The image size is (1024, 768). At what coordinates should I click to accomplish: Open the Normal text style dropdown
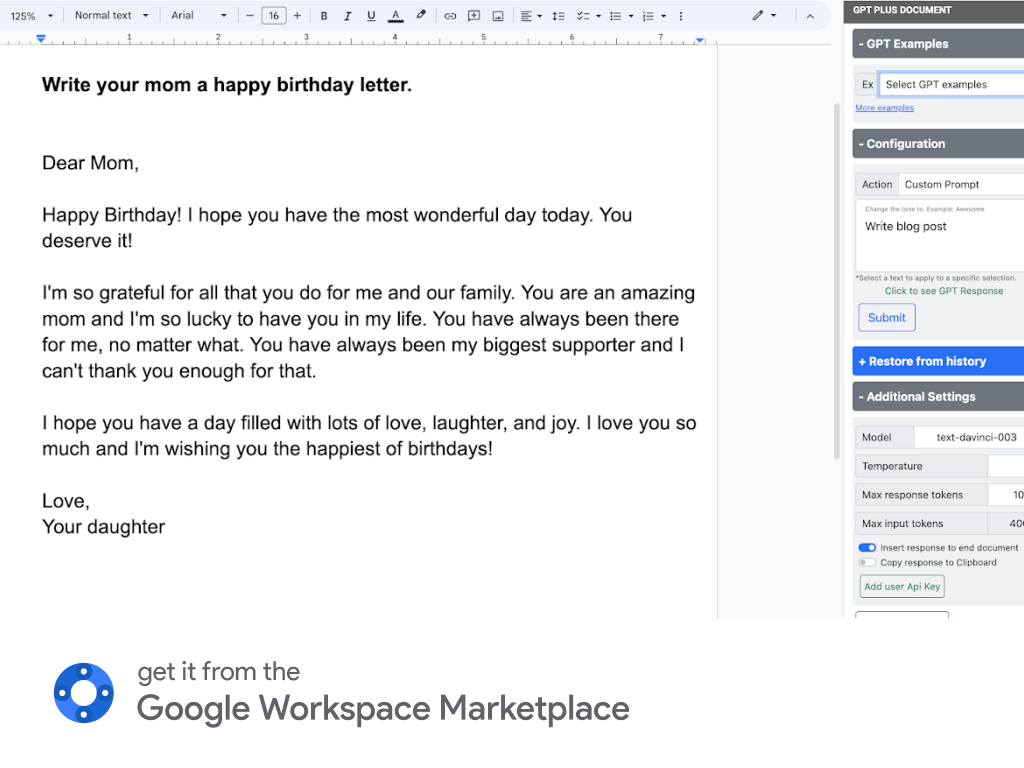coord(110,15)
